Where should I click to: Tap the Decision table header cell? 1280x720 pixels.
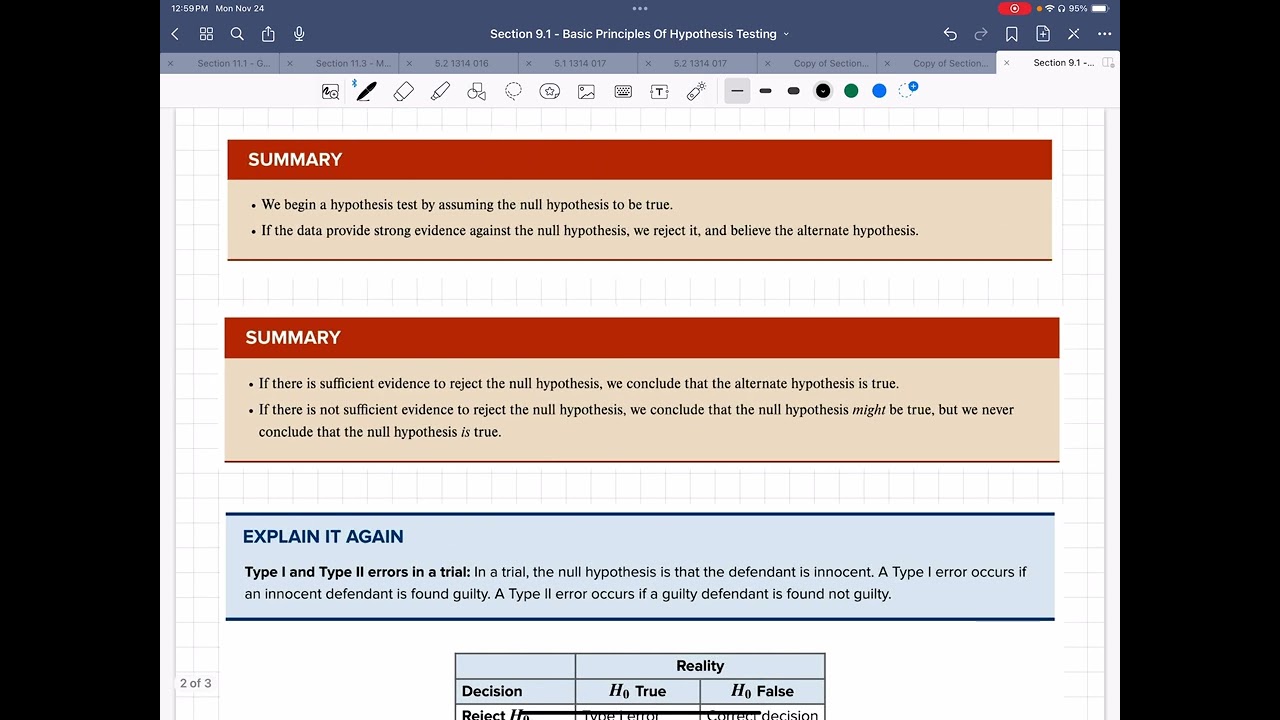[515, 691]
